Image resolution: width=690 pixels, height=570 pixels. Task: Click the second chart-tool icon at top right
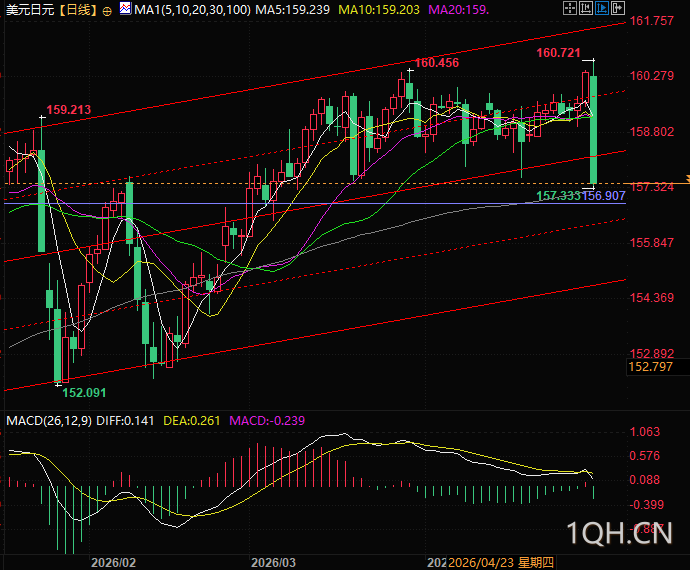[x=586, y=8]
